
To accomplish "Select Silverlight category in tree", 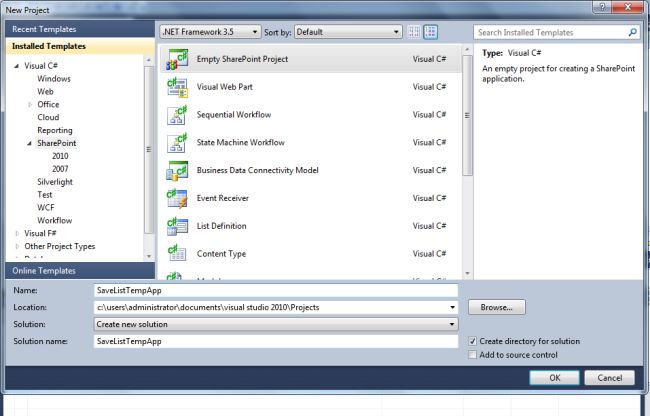I will (55, 182).
